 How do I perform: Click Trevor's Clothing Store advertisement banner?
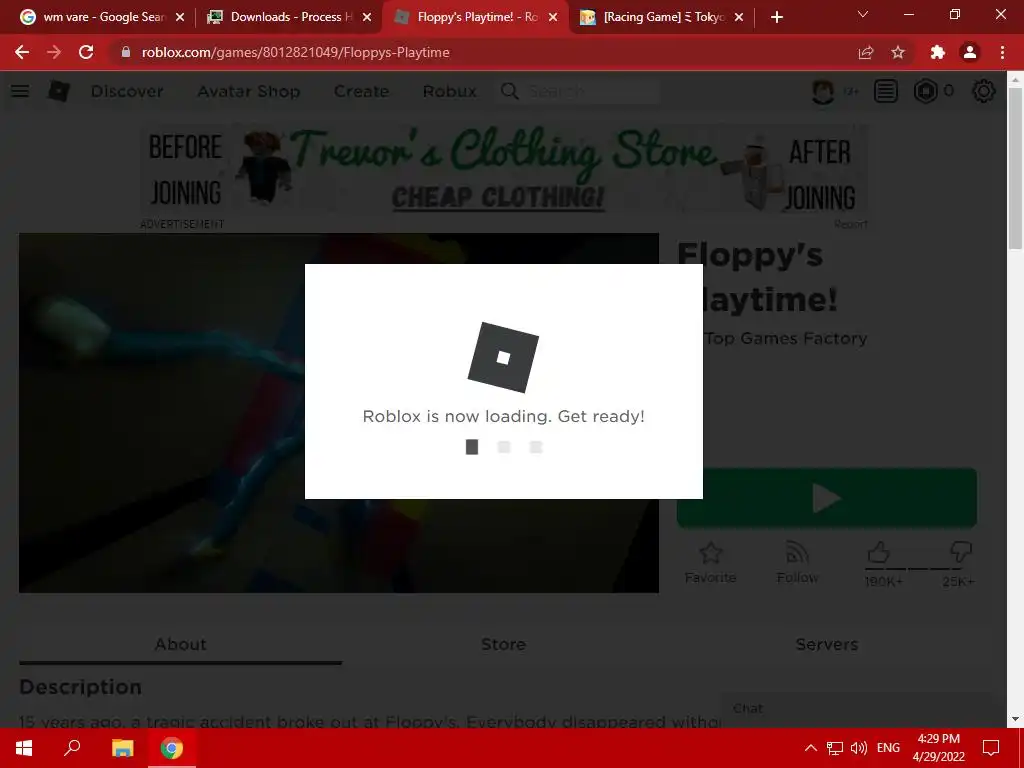(504, 169)
